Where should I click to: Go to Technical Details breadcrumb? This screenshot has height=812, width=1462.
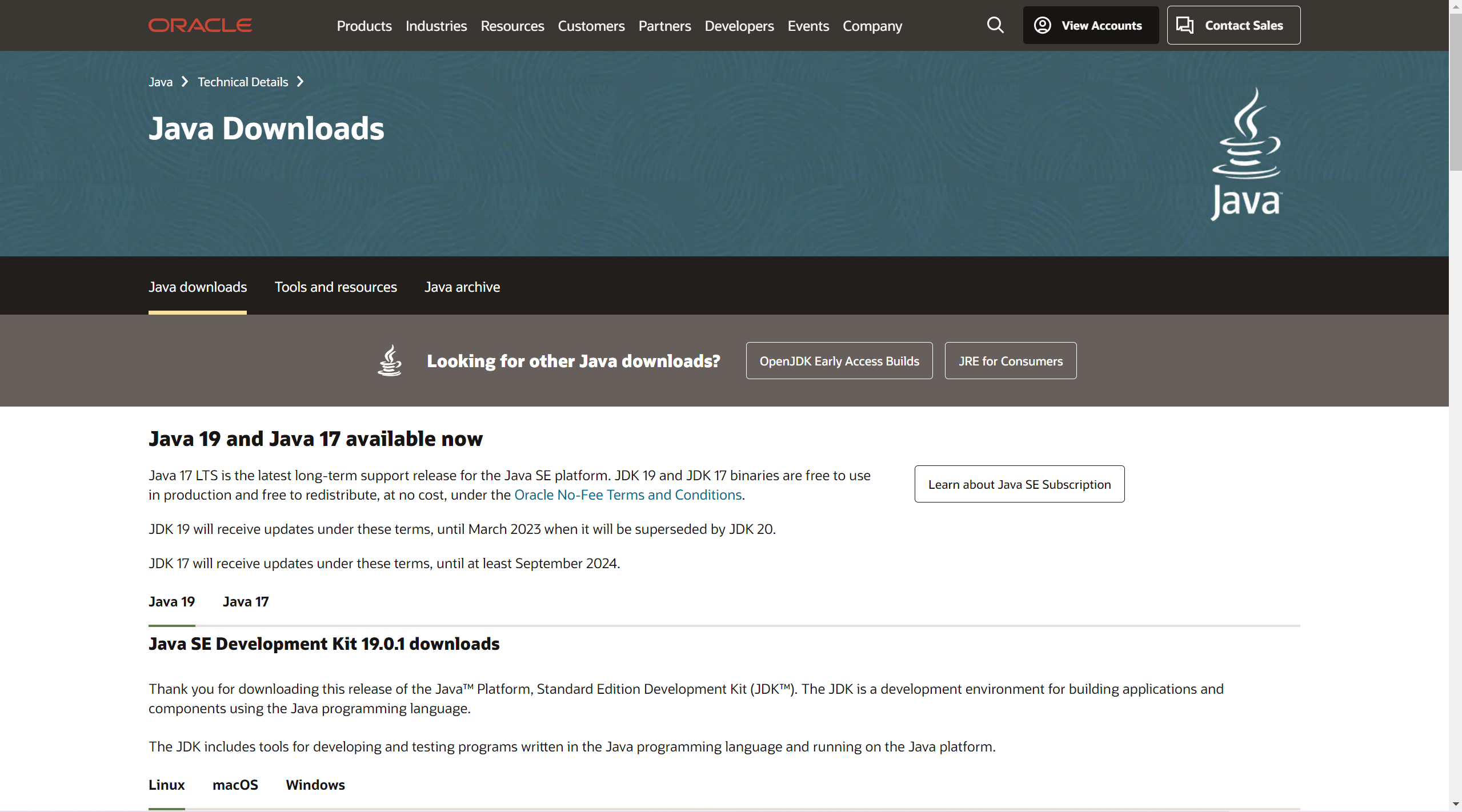coord(243,82)
